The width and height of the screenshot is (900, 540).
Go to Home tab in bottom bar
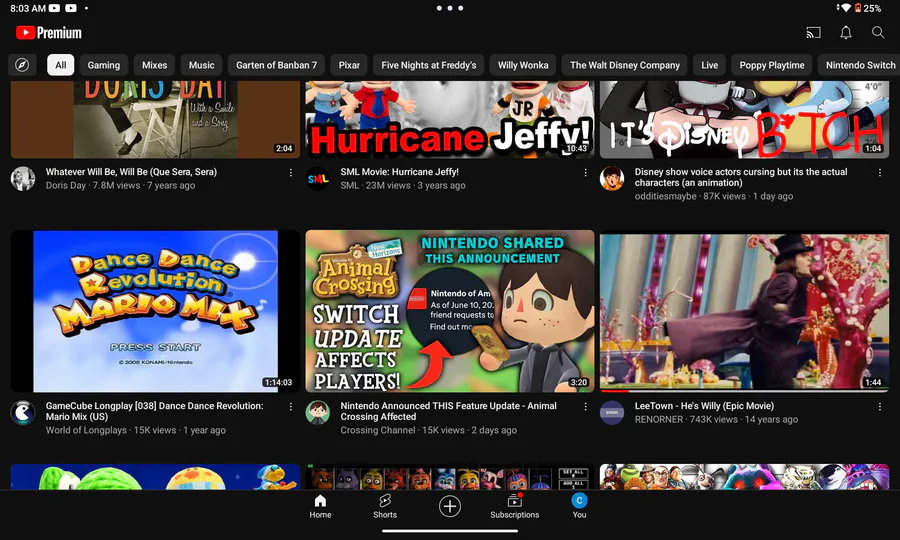(x=320, y=506)
